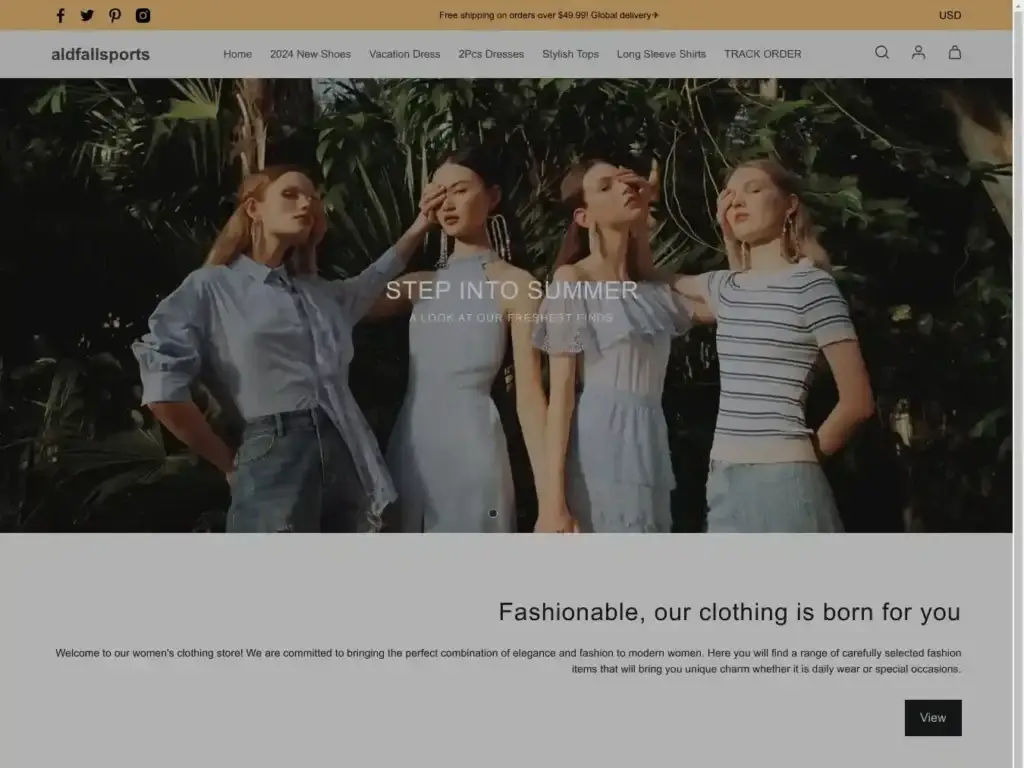Open the 2024 New Shoes menu
This screenshot has height=768, width=1024.
point(310,54)
